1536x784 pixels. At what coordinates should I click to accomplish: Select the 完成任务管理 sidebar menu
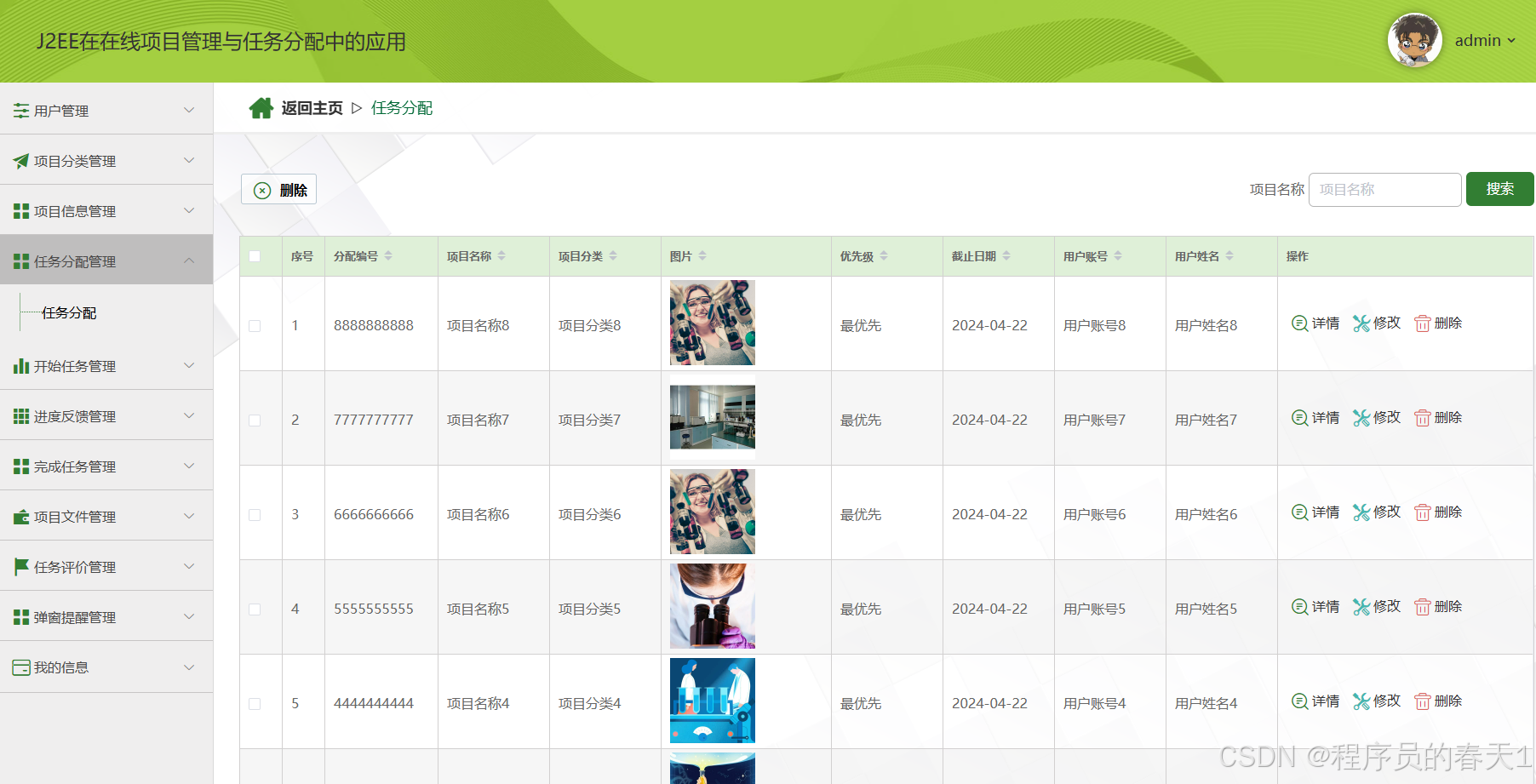pos(106,466)
